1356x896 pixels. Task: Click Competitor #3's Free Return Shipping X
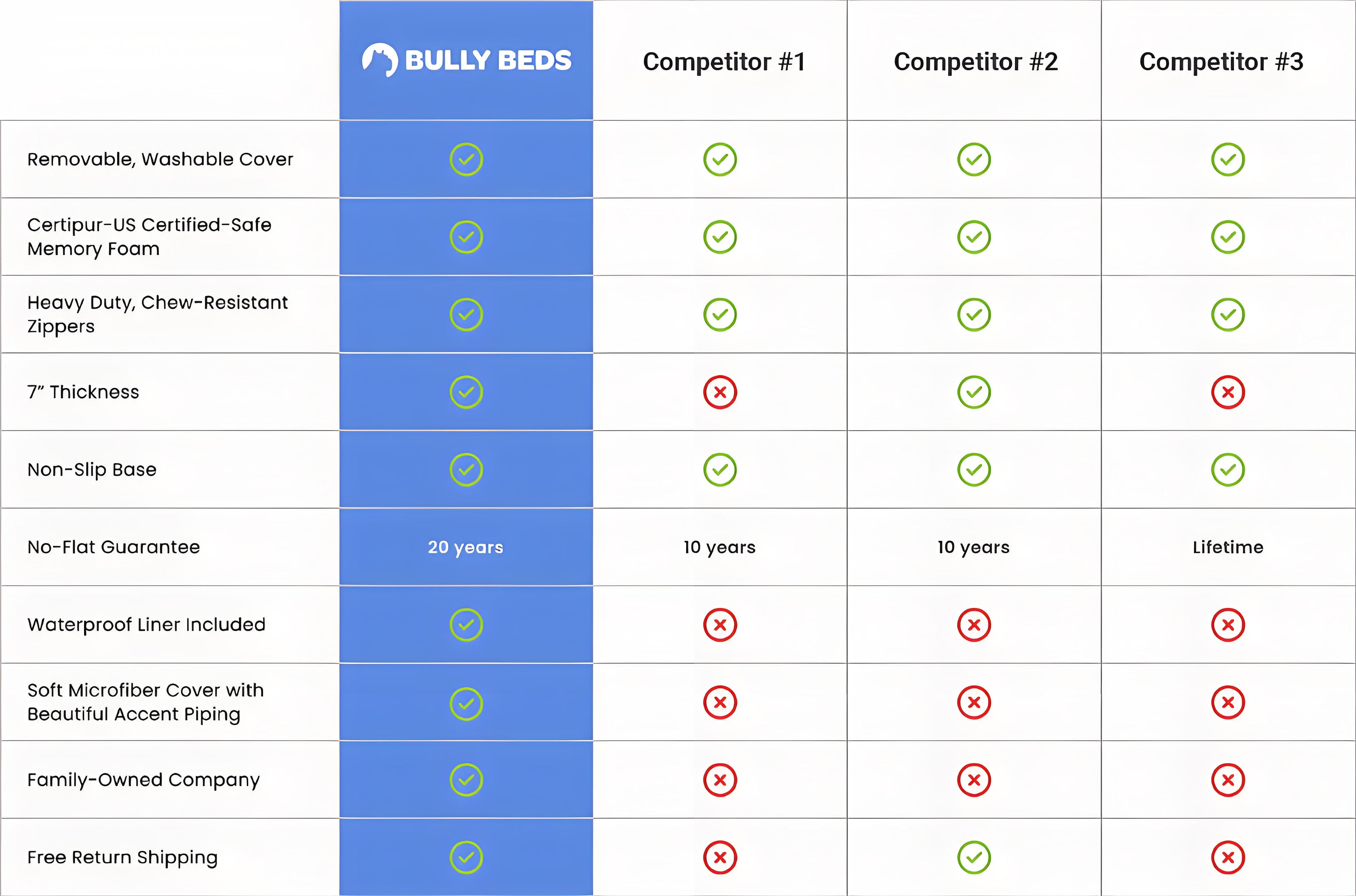1227,857
